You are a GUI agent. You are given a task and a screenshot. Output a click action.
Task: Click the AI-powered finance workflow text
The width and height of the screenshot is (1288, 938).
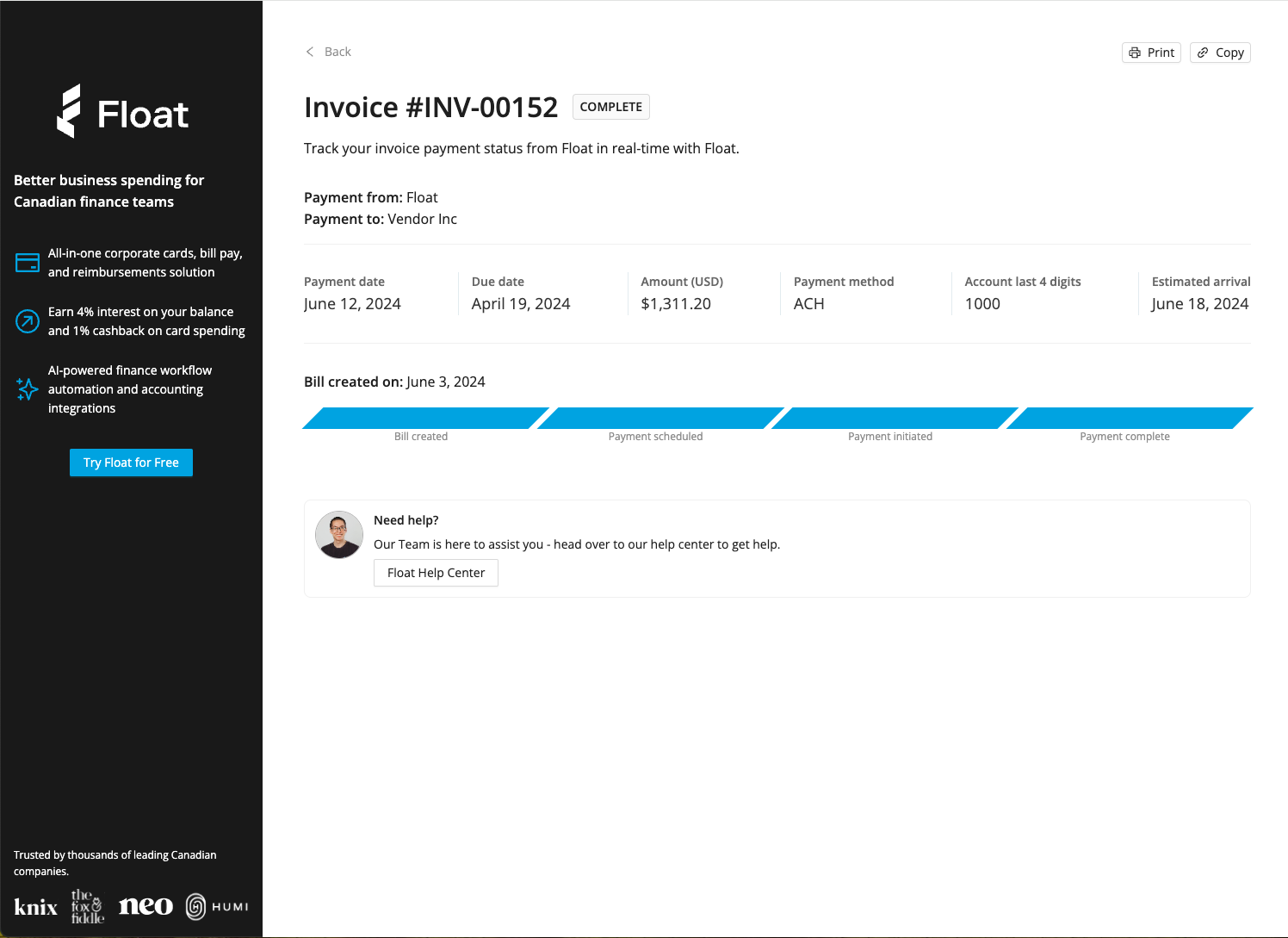pos(130,389)
